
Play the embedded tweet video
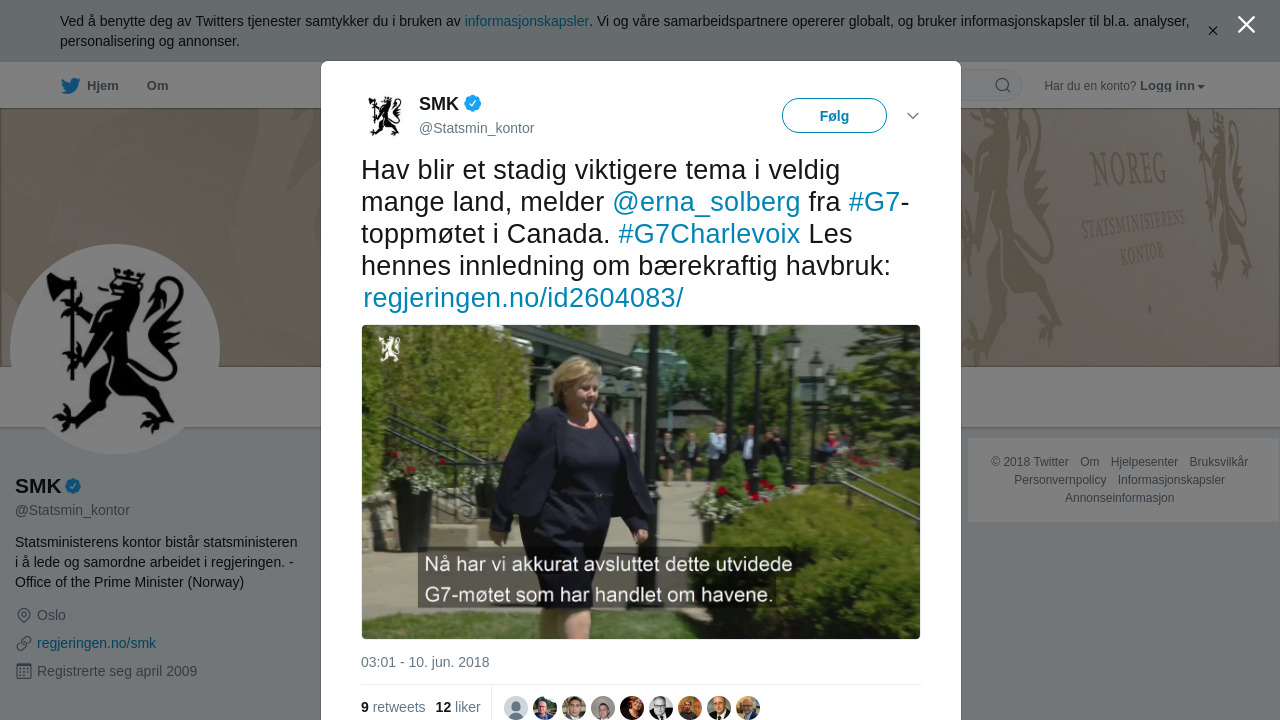click(641, 482)
